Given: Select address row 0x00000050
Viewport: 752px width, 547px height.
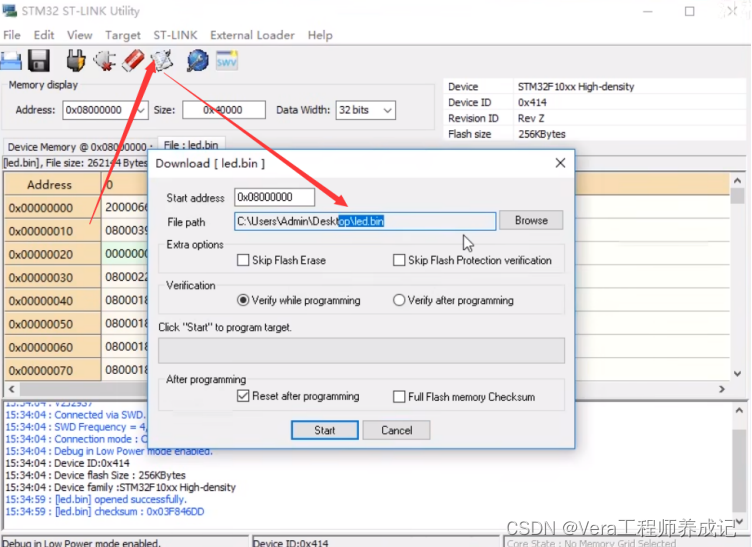Looking at the screenshot, I should click(x=52, y=324).
